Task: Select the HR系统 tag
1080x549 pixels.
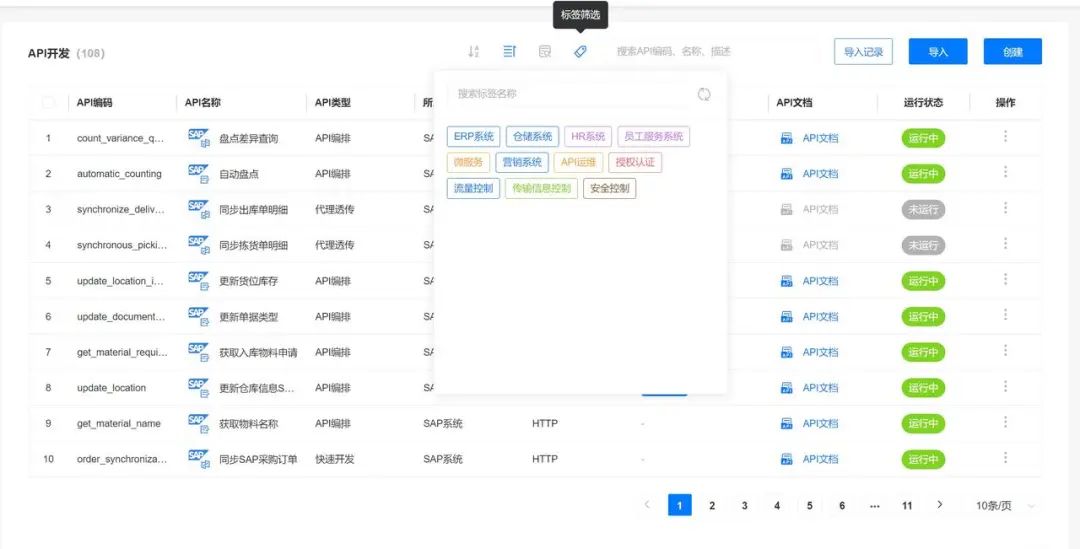Action: (588, 136)
